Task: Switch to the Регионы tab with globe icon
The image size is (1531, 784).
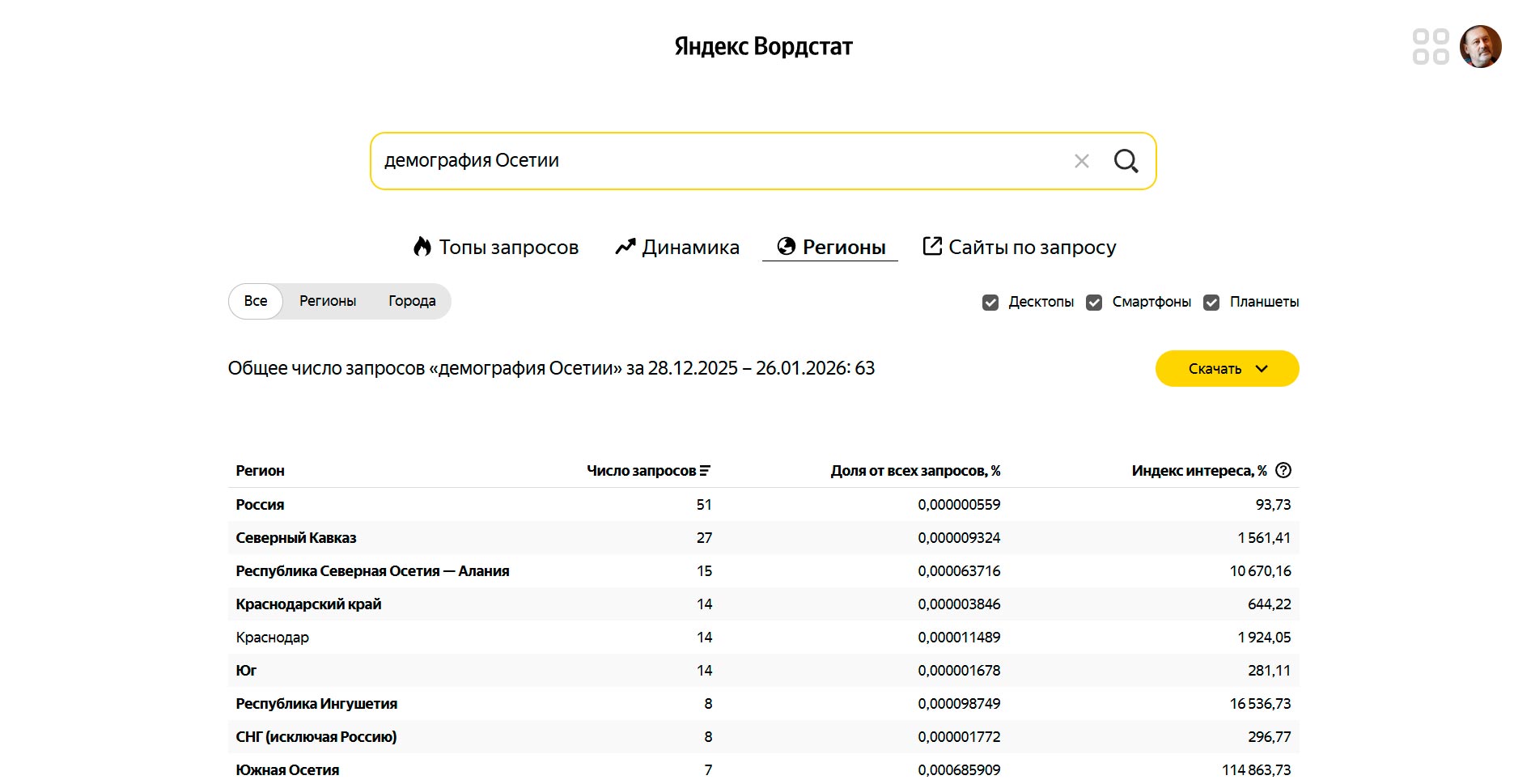Action: tap(831, 247)
